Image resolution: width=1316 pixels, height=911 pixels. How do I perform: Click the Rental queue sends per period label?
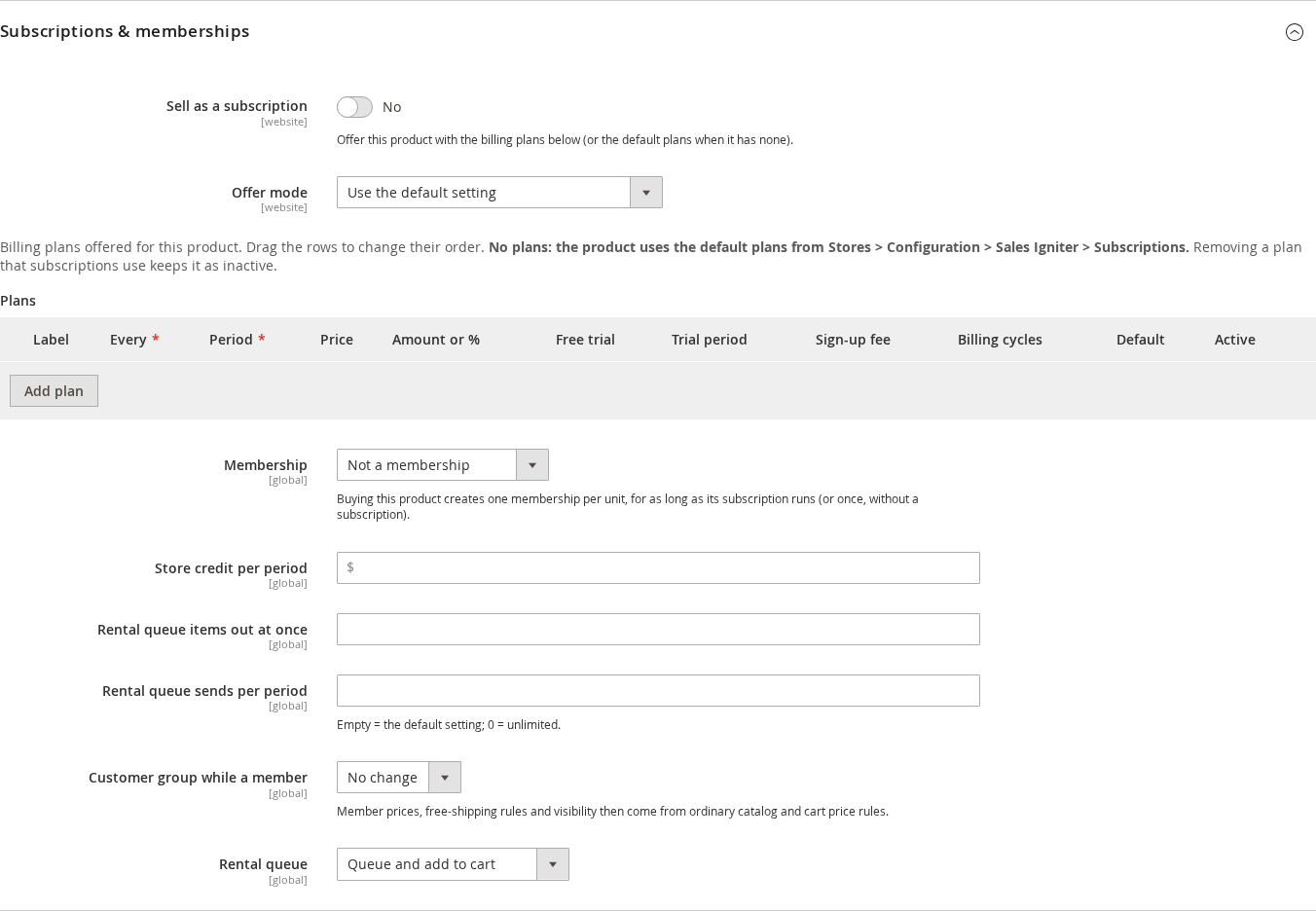pos(204,691)
